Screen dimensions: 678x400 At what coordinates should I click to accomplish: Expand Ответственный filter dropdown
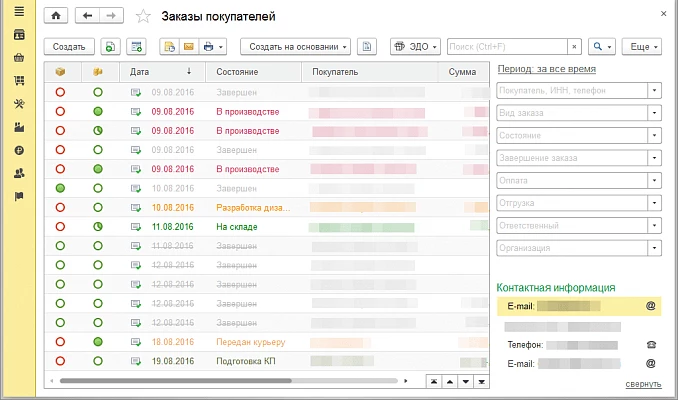pos(654,225)
